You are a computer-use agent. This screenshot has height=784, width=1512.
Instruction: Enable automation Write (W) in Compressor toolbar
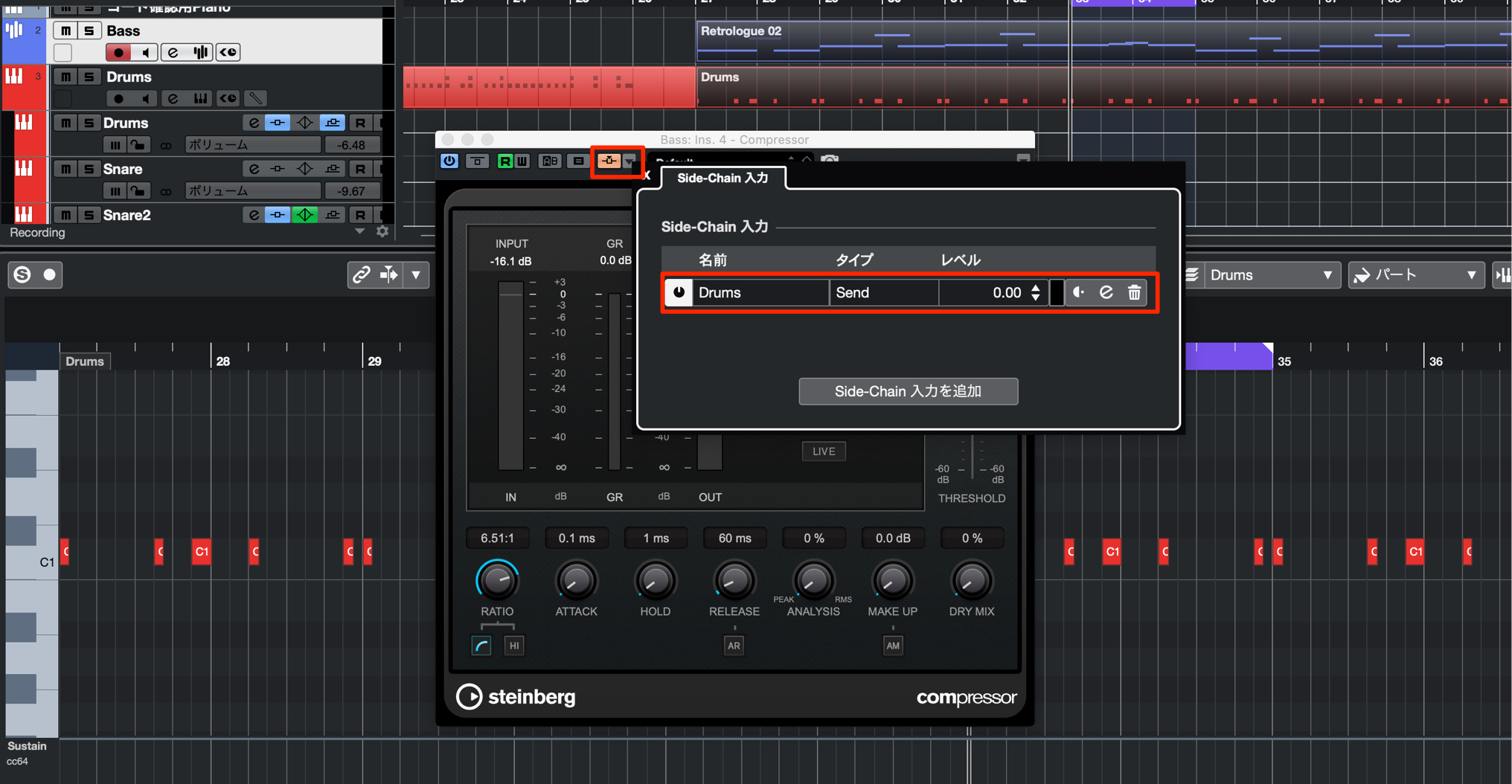[x=522, y=161]
